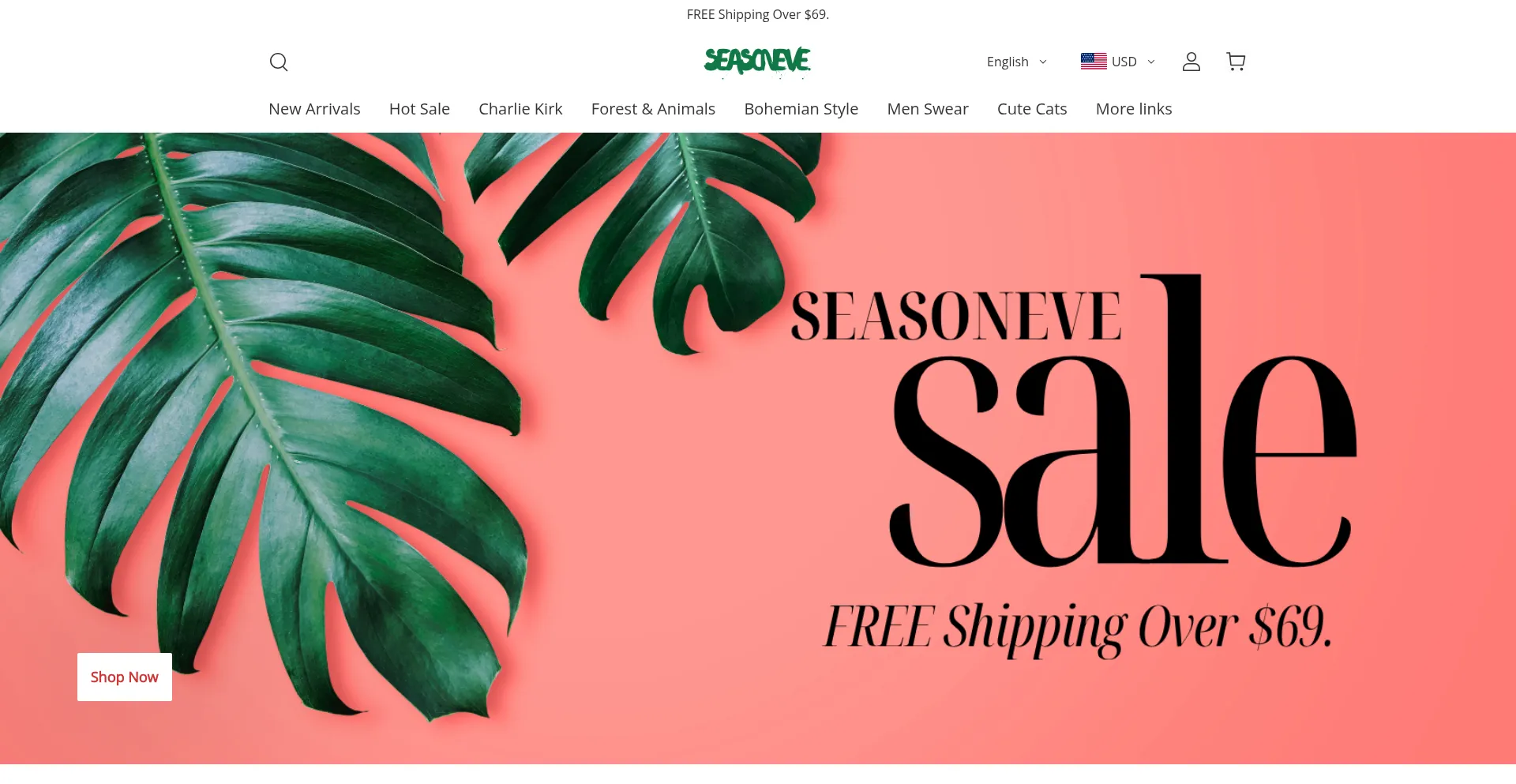This screenshot has width=1516, height=784.
Task: Click the Seasoneve sale hero banner
Action: [x=758, y=448]
